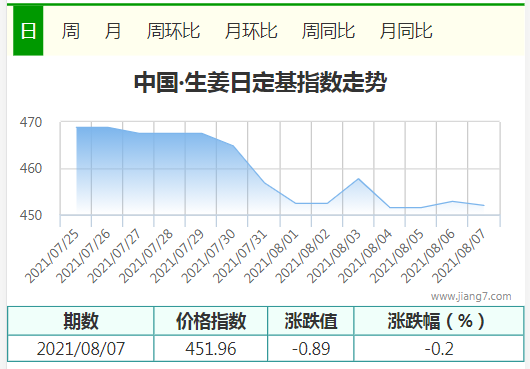Click the 涨跌值 column header
530x369 pixels.
click(311, 321)
